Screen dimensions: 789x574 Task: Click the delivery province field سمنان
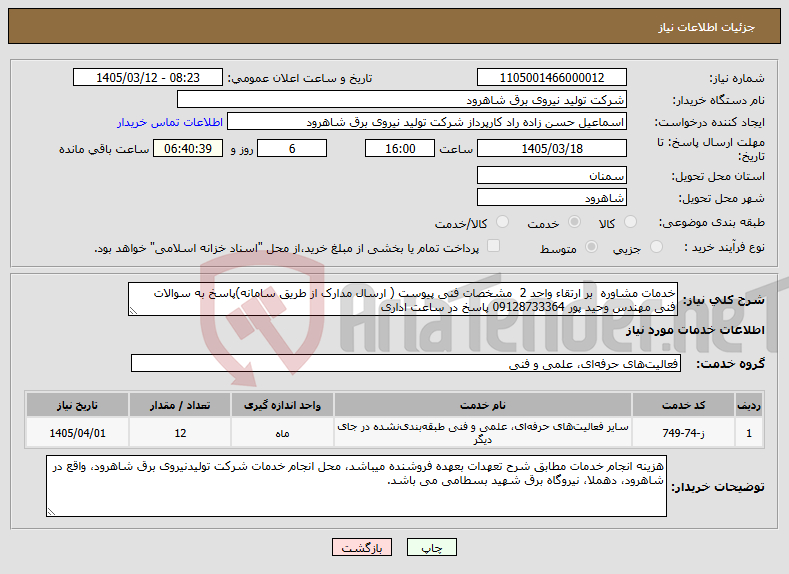pos(551,176)
